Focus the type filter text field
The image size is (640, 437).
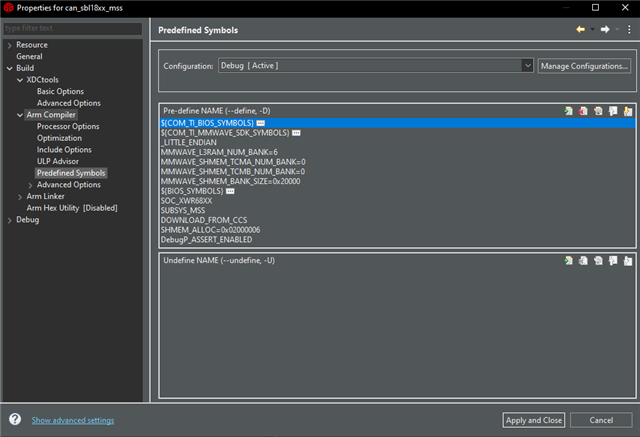73,28
